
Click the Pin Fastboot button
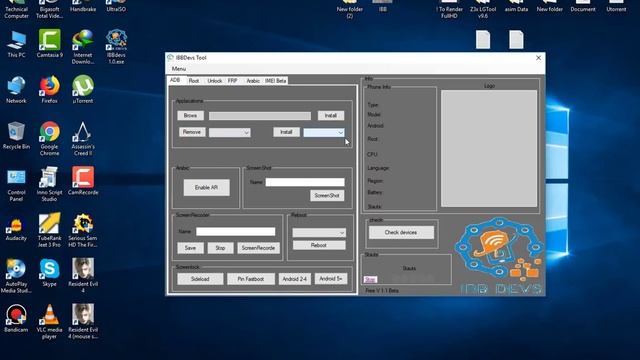[251, 279]
